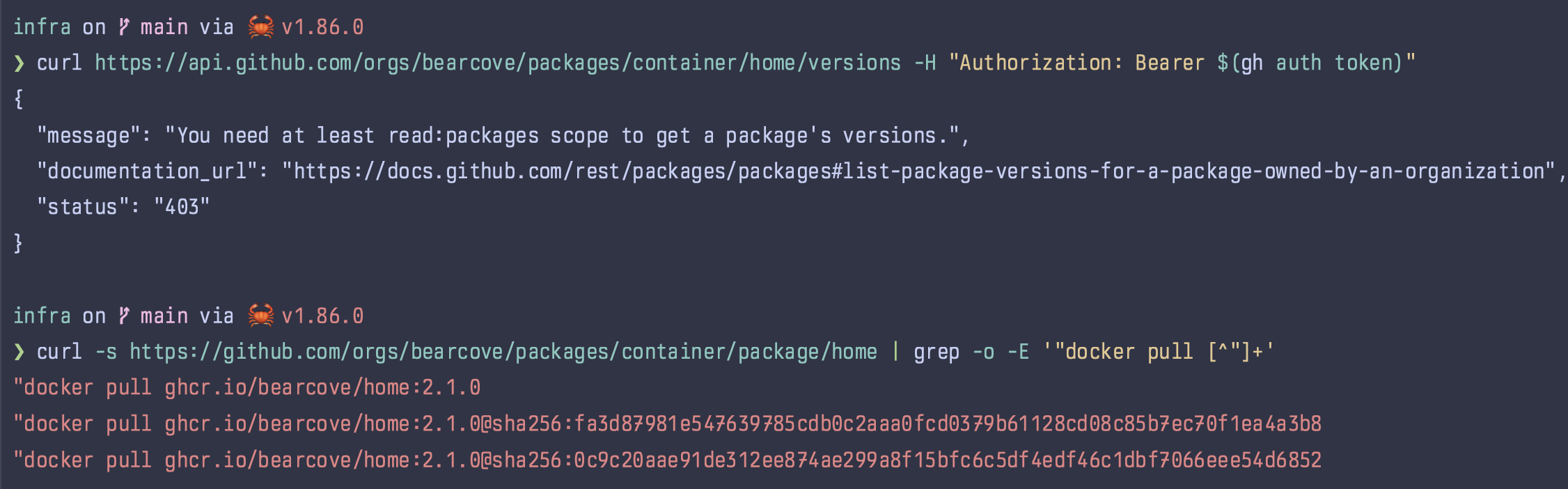1568x489 pixels.
Task: Click the v1.86.0 version in first prompt
Action: tap(322, 27)
